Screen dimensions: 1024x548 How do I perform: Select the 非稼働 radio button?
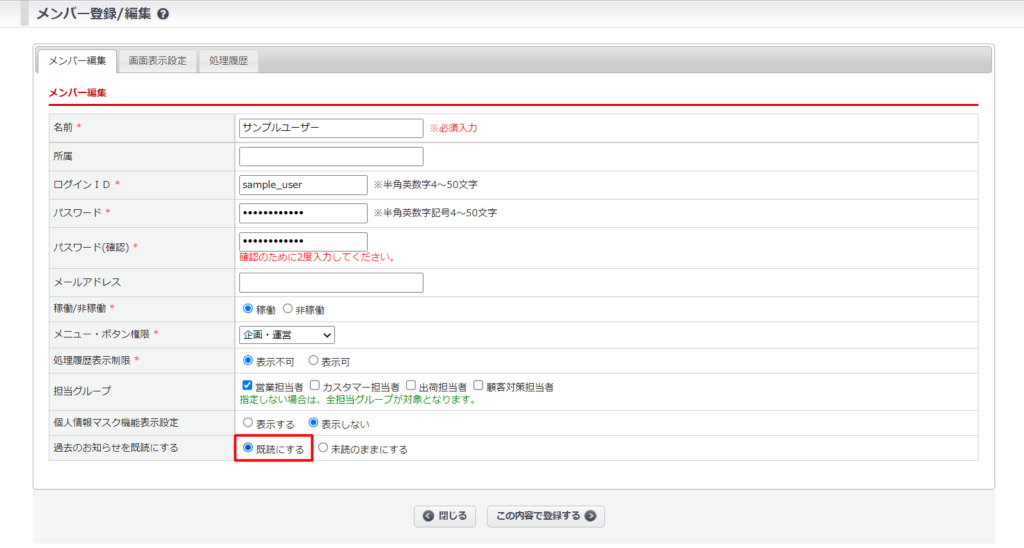click(288, 310)
